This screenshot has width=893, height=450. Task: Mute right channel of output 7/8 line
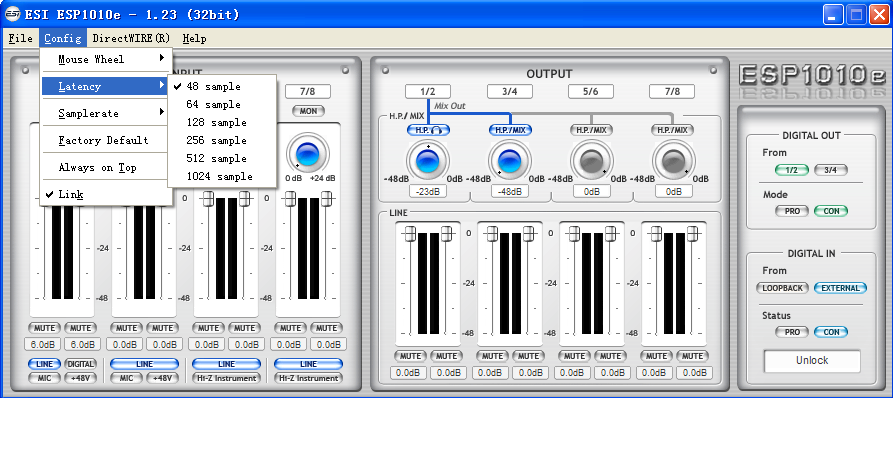(x=692, y=356)
